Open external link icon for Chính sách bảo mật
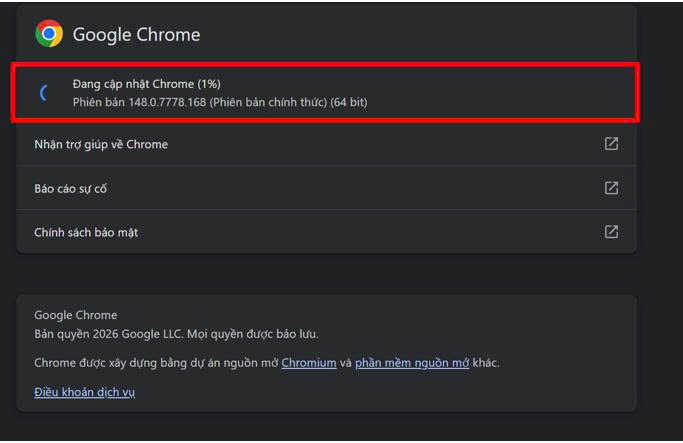The image size is (683, 443). tap(611, 232)
